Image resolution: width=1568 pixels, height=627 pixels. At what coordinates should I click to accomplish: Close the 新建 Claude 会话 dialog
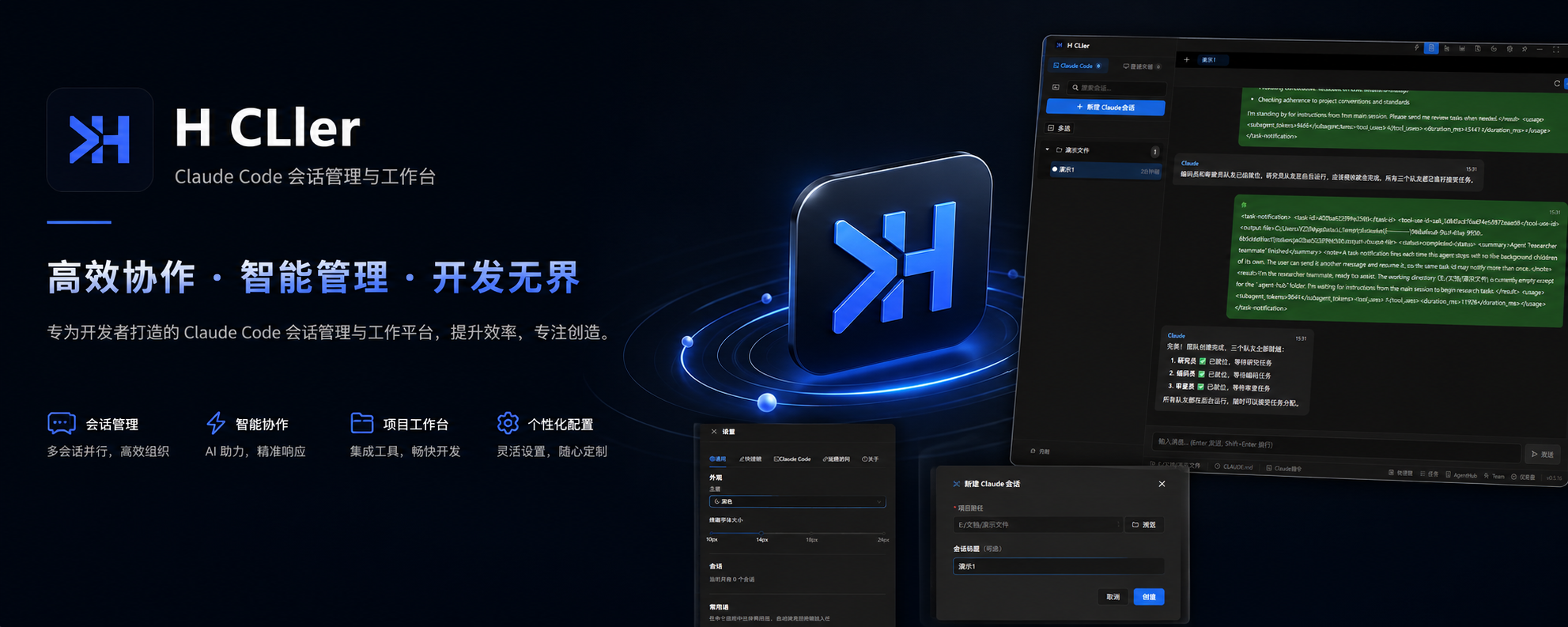tap(1162, 484)
